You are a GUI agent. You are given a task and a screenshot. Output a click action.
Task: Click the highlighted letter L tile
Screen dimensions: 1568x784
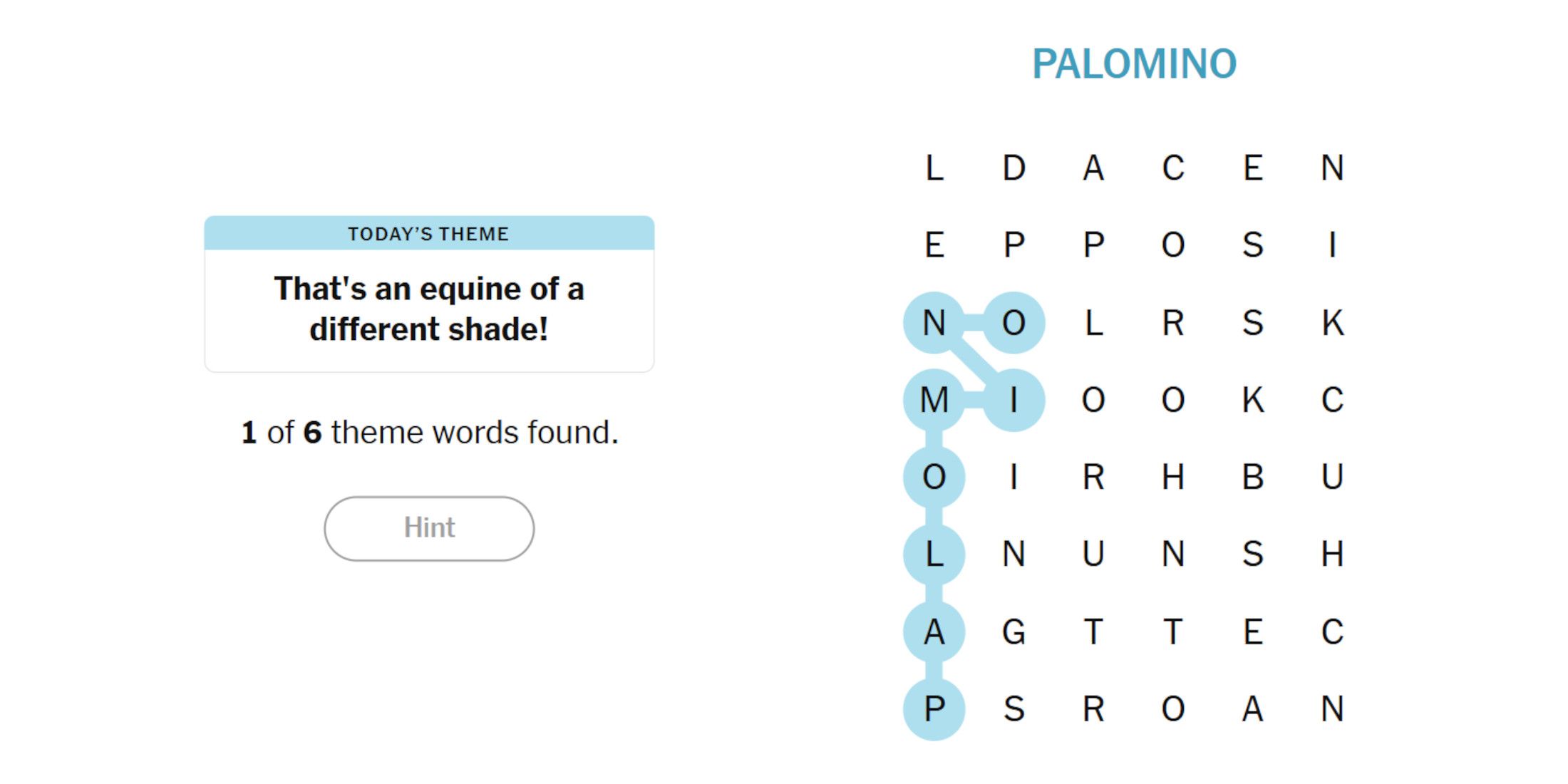[x=934, y=555]
